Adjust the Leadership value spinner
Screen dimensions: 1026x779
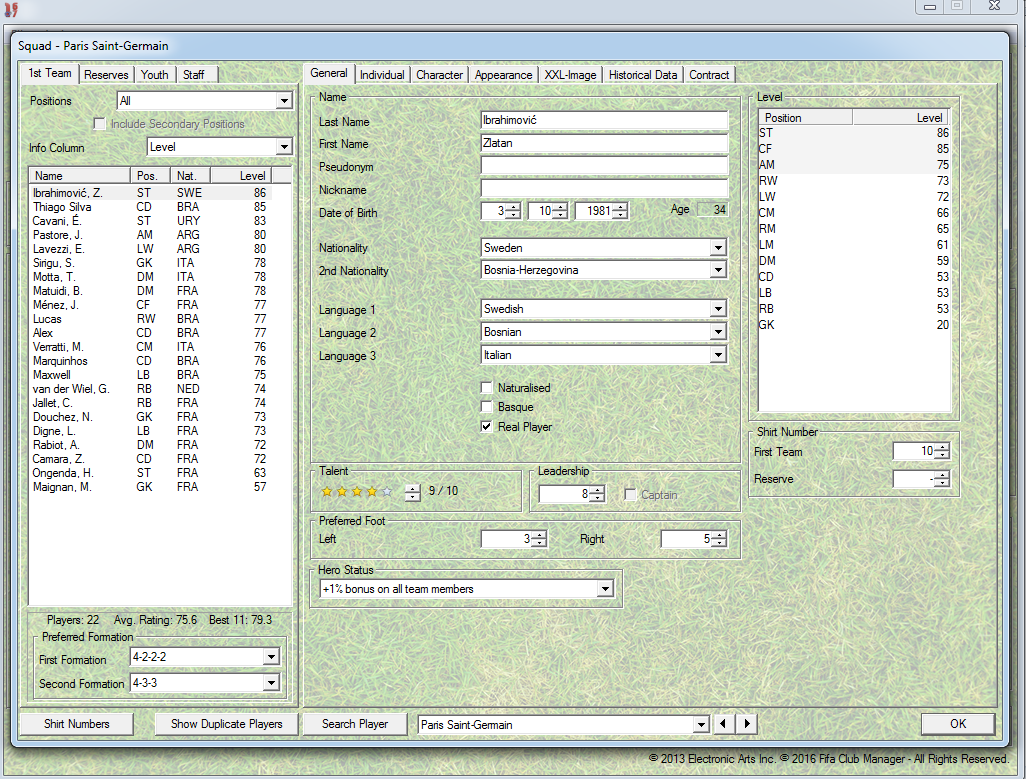pos(597,494)
